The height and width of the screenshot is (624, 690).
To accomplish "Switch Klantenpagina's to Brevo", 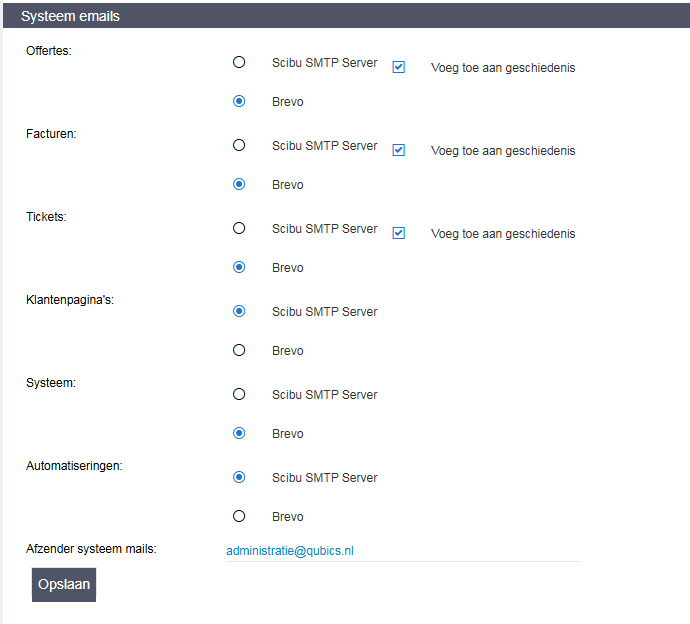I will pyautogui.click(x=238, y=350).
